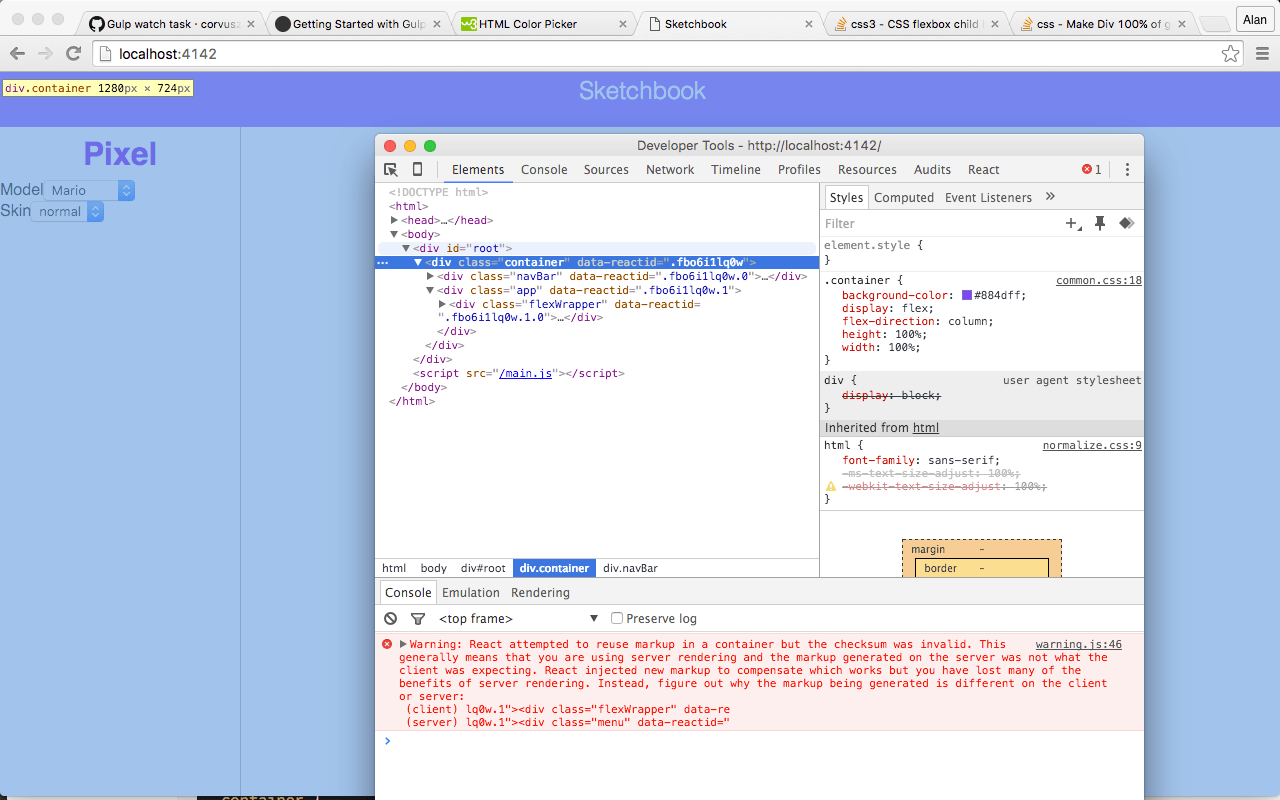
Task: Open the /main.js script link
Action: [x=526, y=373]
